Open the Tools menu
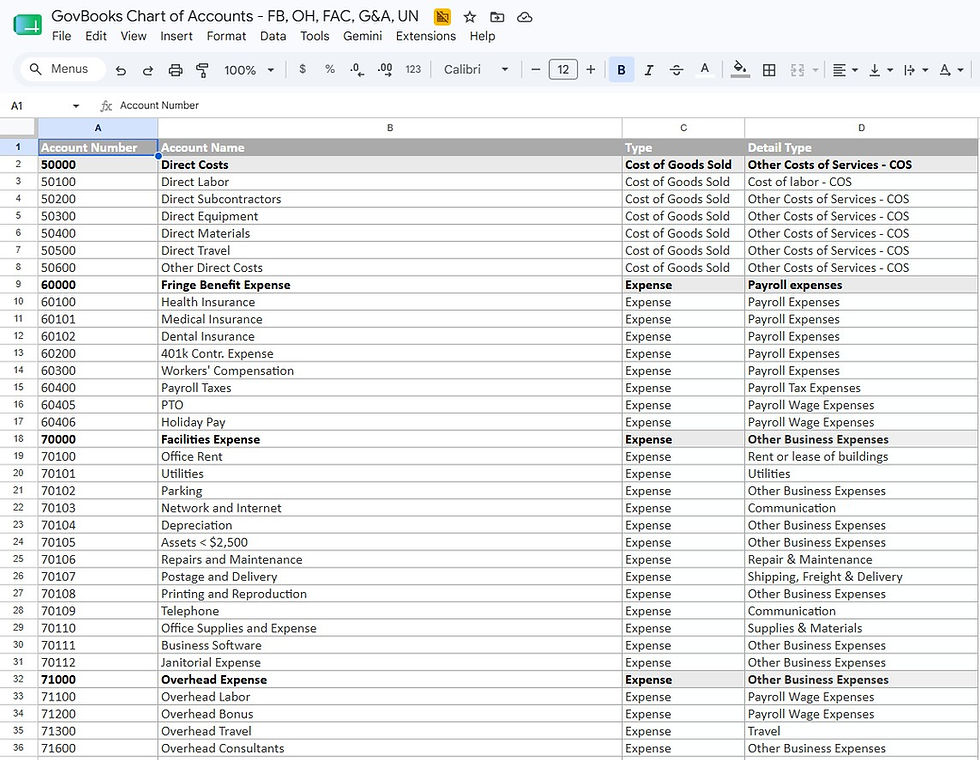This screenshot has width=980, height=760. 314,36
